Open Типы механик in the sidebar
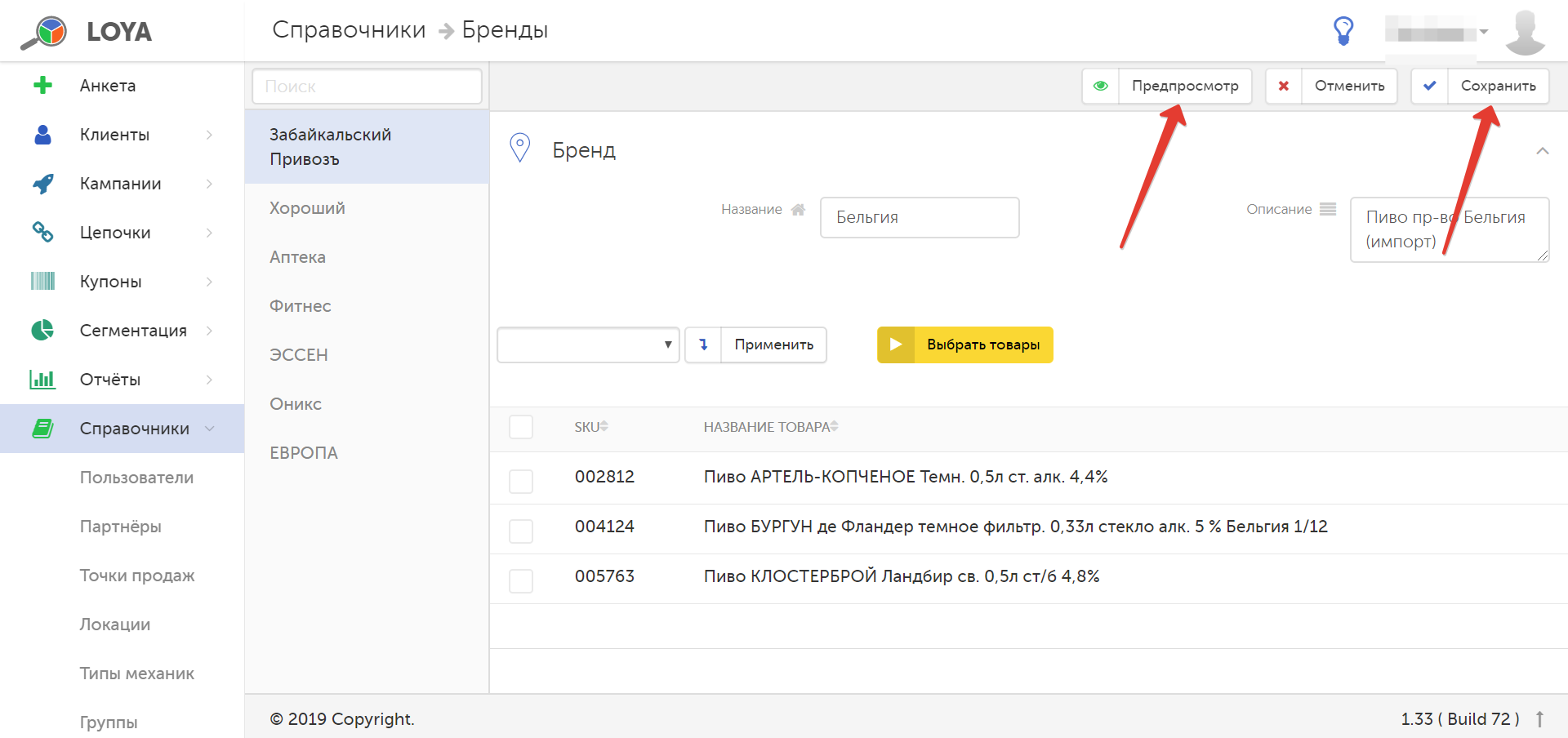 [136, 674]
